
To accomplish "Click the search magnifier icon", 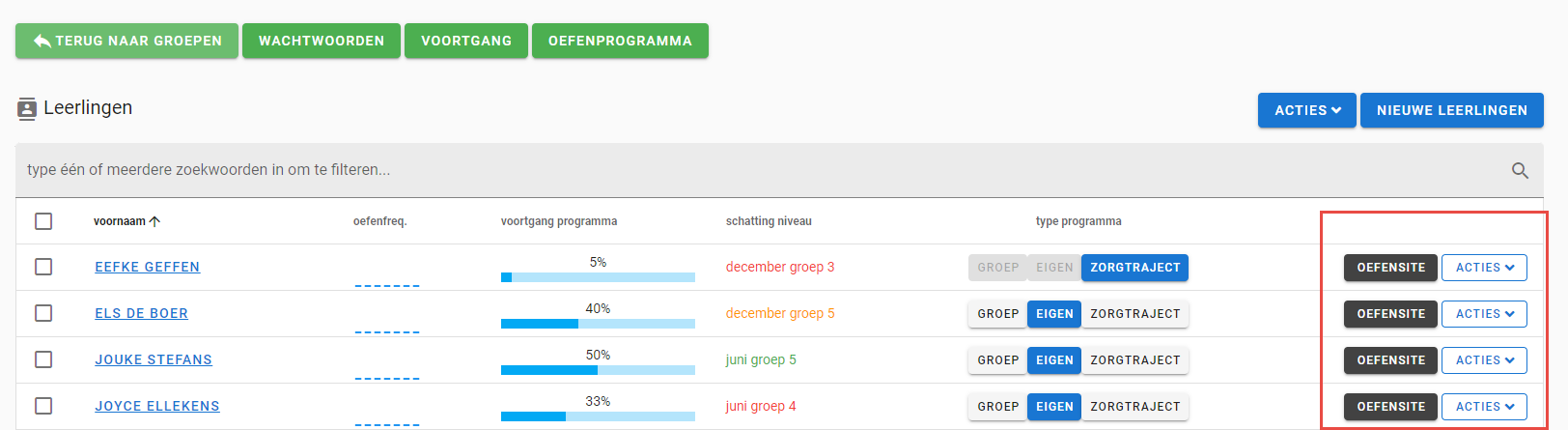I will [x=1520, y=170].
